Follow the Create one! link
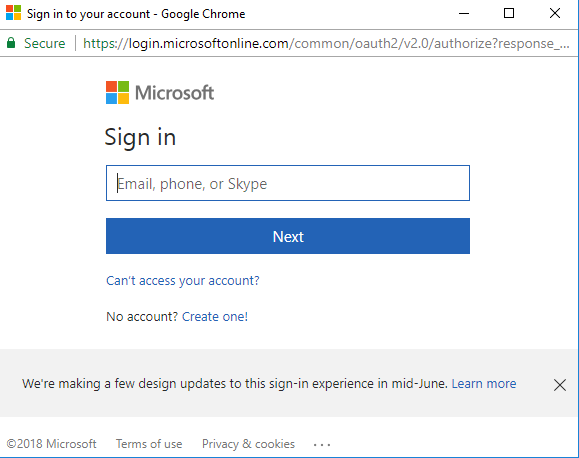Image resolution: width=579 pixels, height=458 pixels. [x=215, y=317]
